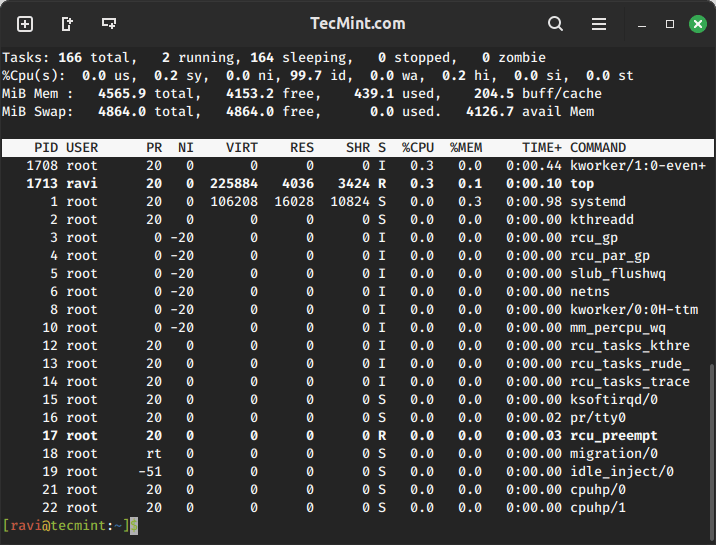The image size is (716, 545).
Task: Click the 99.7 id CPU value
Action: coord(306,76)
